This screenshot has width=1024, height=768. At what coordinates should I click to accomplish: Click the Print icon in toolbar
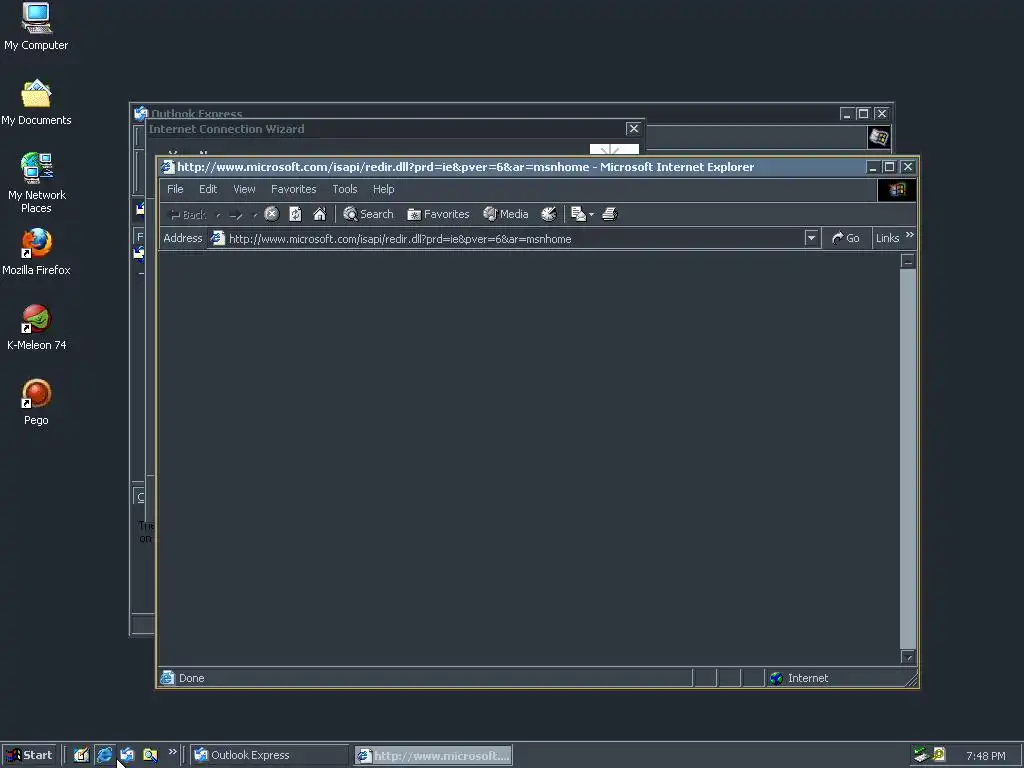click(x=610, y=214)
